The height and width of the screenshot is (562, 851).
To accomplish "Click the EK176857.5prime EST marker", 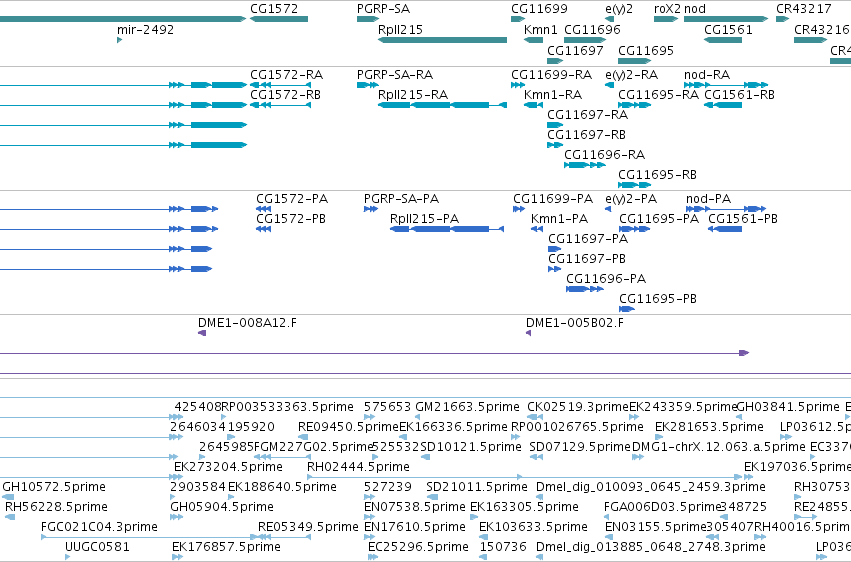I will click(177, 557).
